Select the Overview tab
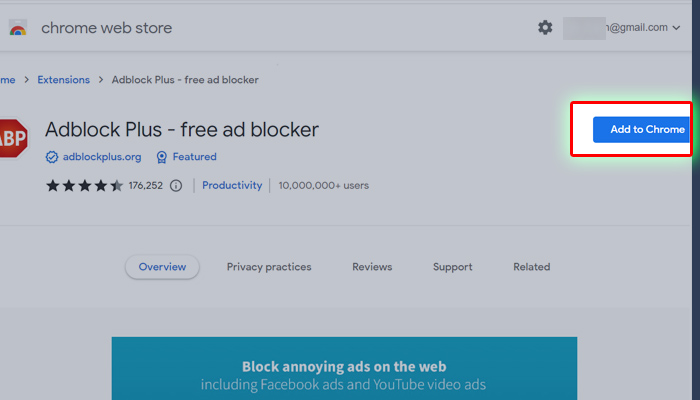700x400 pixels. (x=162, y=267)
